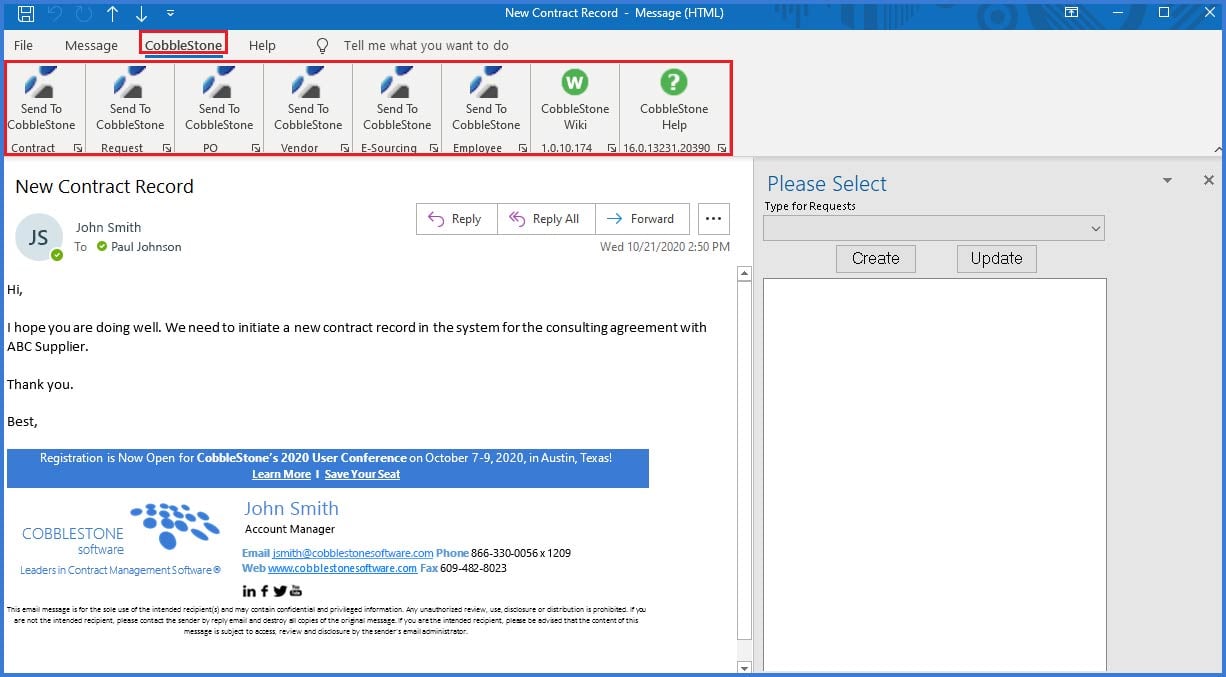This screenshot has width=1226, height=677.
Task: Click the Tell me lightbulb icon
Action: 322,46
